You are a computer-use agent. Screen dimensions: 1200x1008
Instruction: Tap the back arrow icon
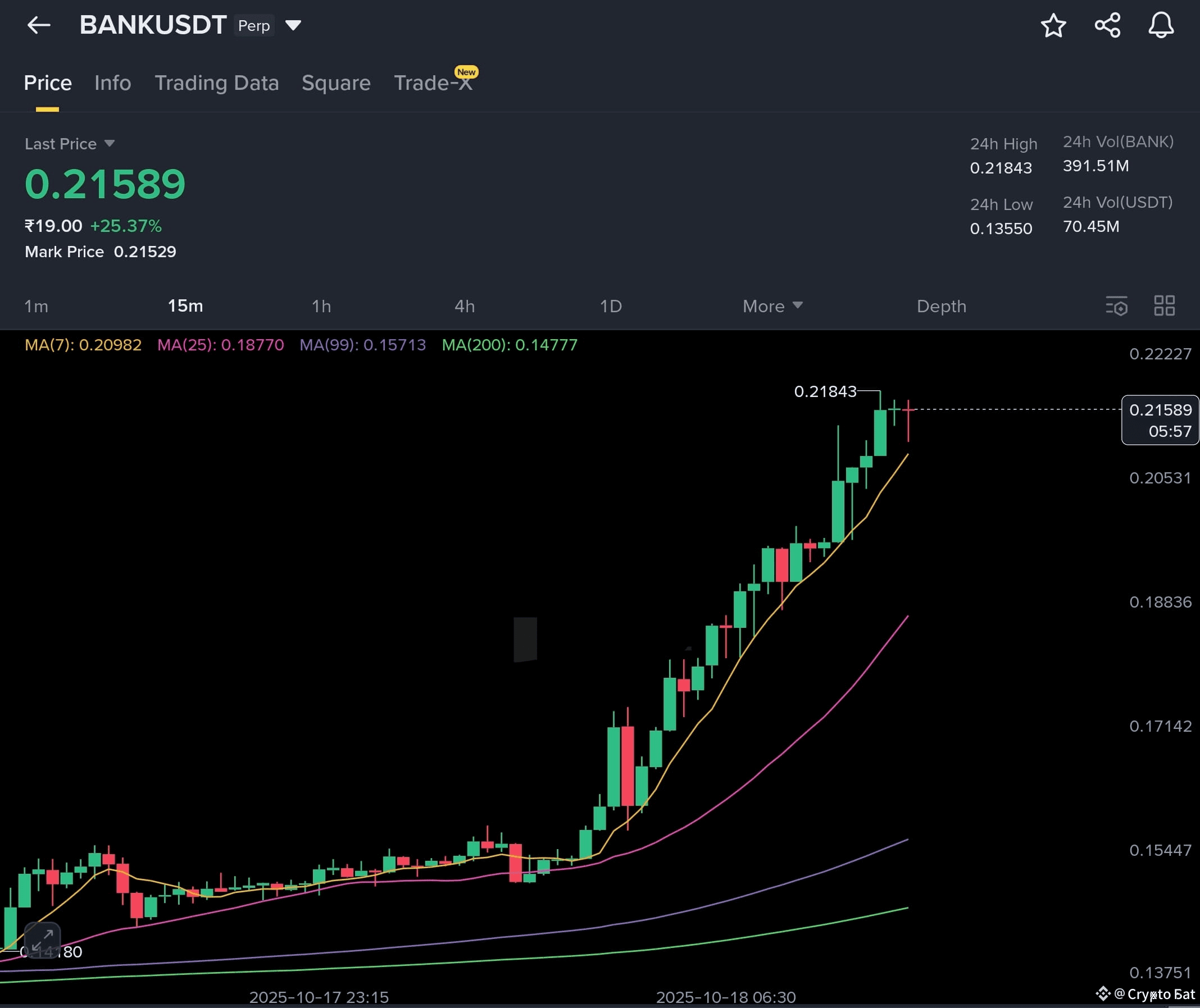pos(39,25)
